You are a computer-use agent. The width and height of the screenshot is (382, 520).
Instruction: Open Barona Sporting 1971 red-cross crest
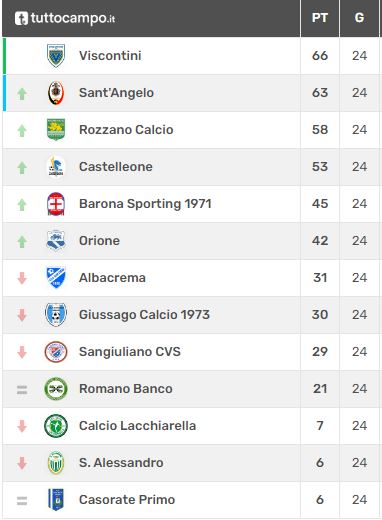(x=56, y=204)
